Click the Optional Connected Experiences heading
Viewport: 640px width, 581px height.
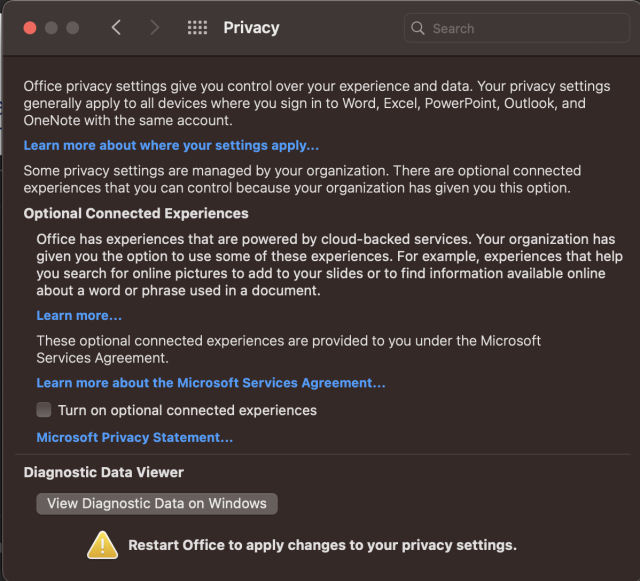(x=136, y=213)
